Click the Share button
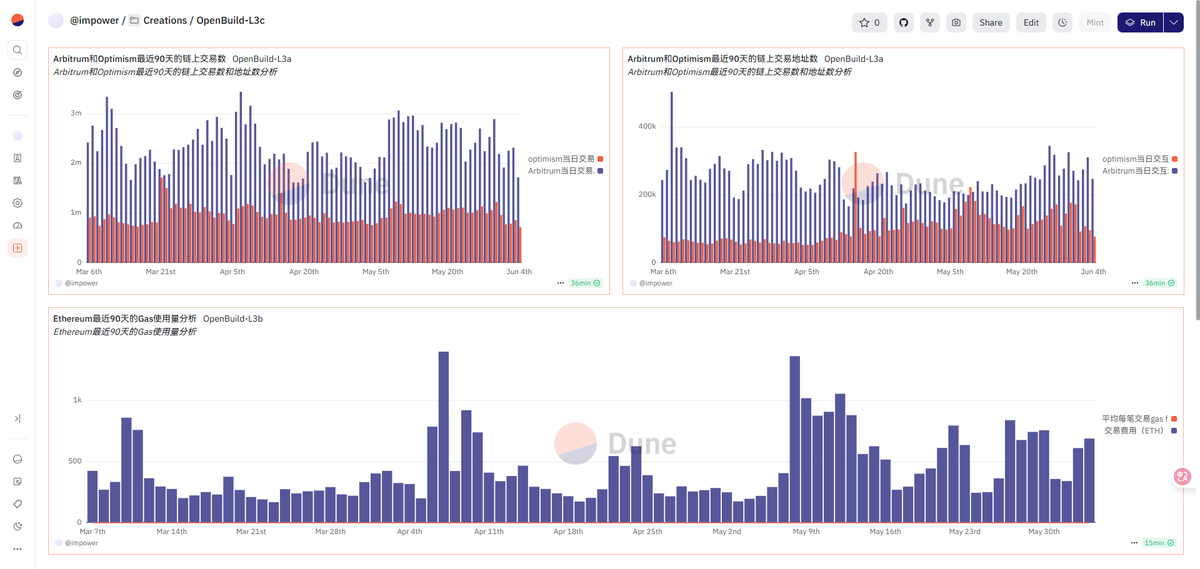The width and height of the screenshot is (1200, 569). click(x=990, y=22)
